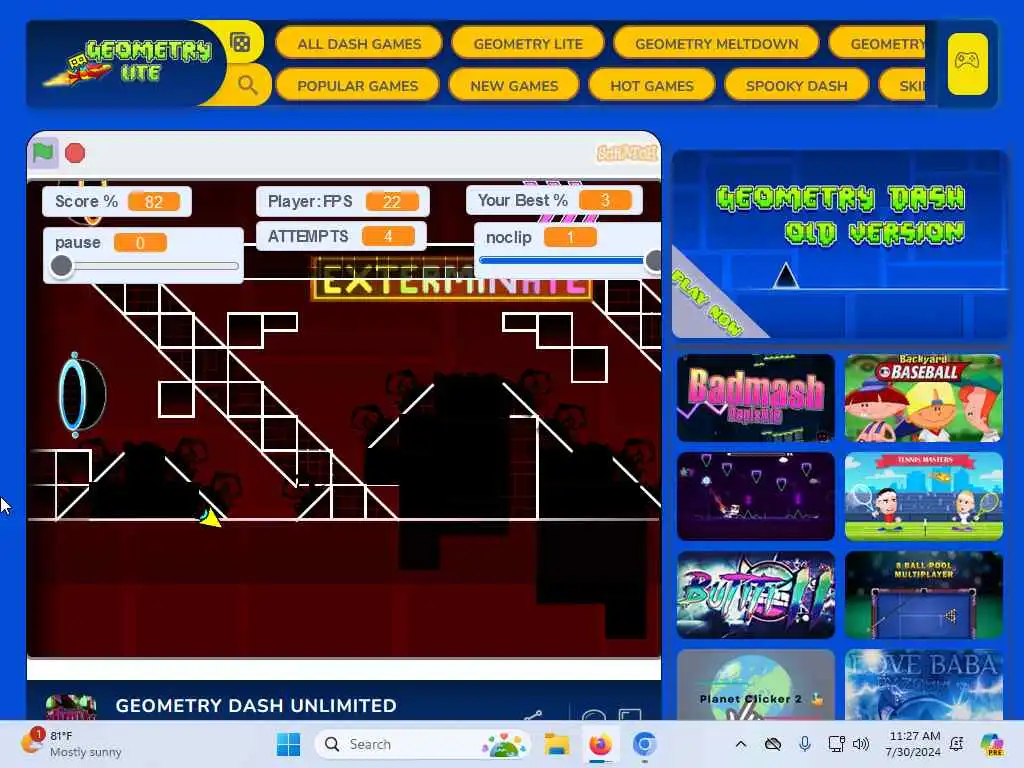The image size is (1024, 768).
Task: Open the Badmash game thumbnail
Action: pos(756,398)
